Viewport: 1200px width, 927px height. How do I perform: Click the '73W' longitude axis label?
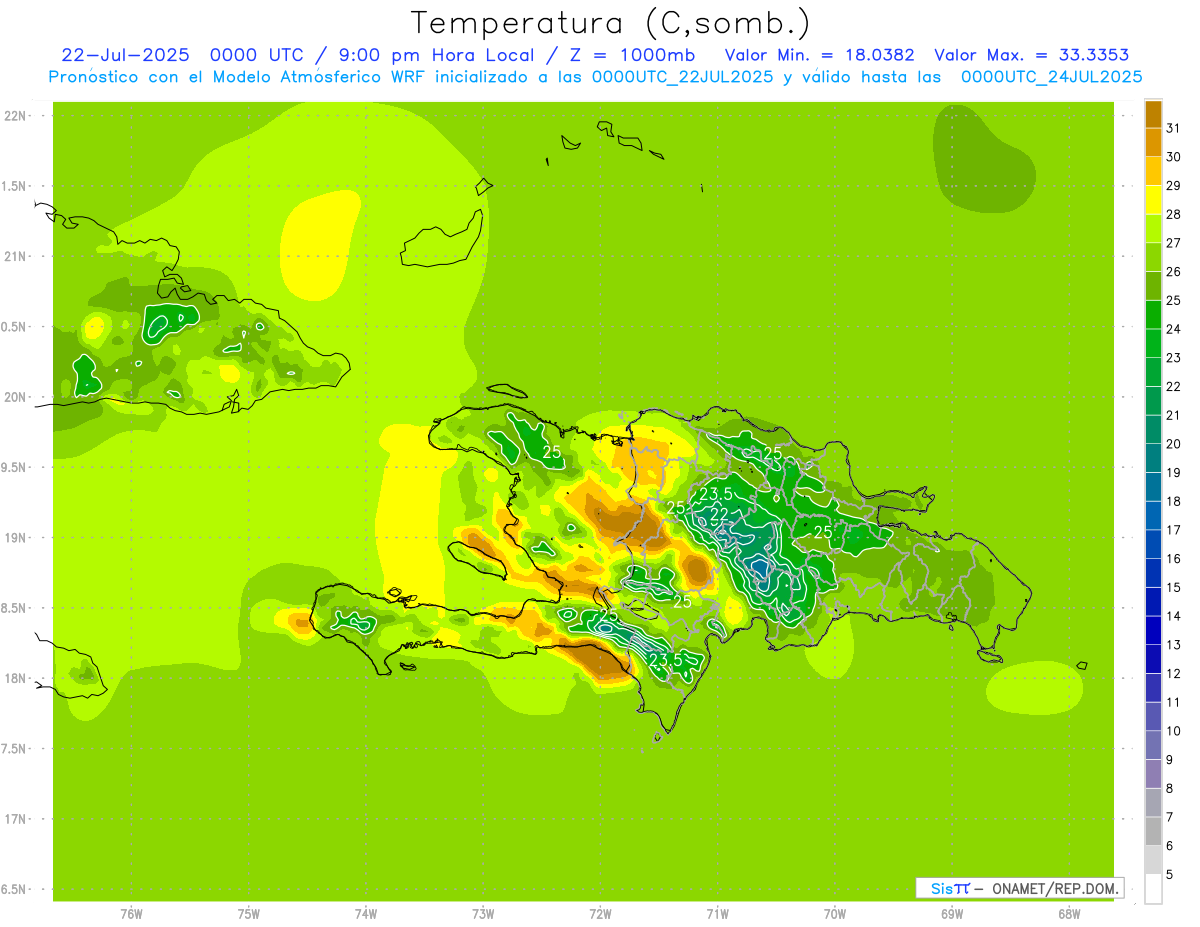coord(483,914)
